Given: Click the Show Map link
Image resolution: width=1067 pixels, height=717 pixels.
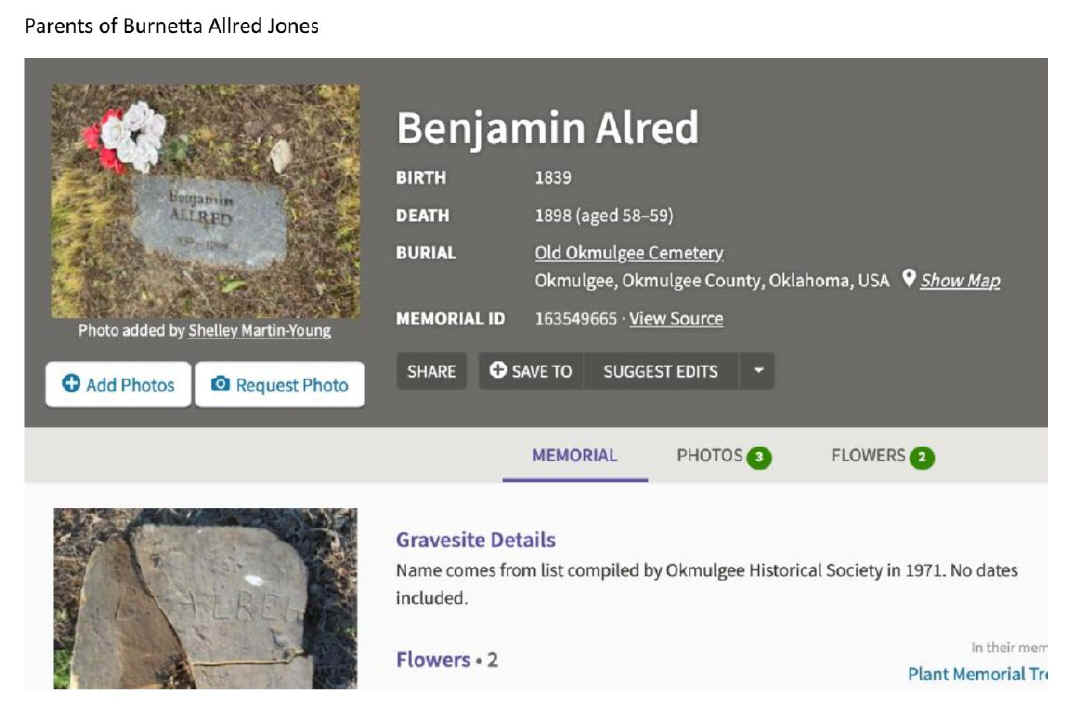Looking at the screenshot, I should pos(960,281).
